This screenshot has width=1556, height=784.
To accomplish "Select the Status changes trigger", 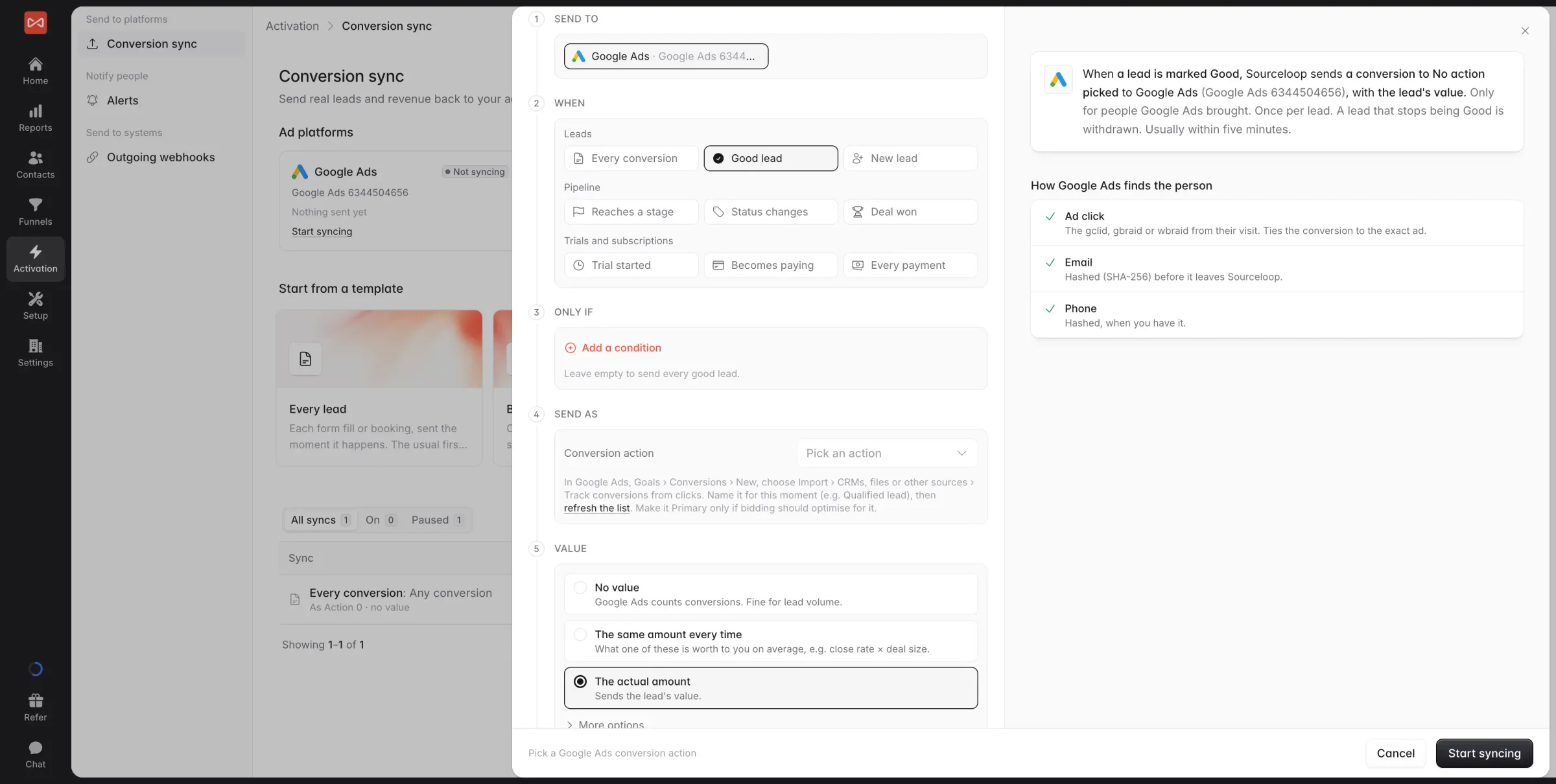I will point(770,212).
